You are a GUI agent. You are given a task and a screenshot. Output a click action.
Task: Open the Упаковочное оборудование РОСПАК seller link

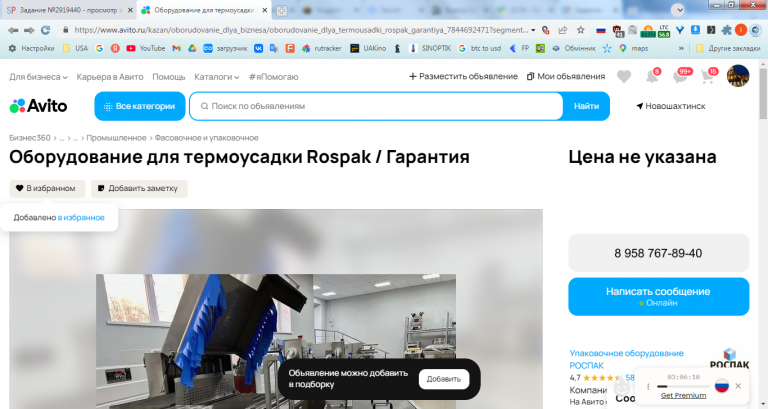[626, 359]
